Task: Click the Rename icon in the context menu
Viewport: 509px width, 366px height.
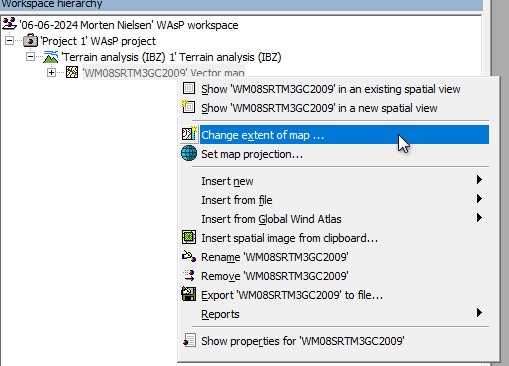Action: 189,256
